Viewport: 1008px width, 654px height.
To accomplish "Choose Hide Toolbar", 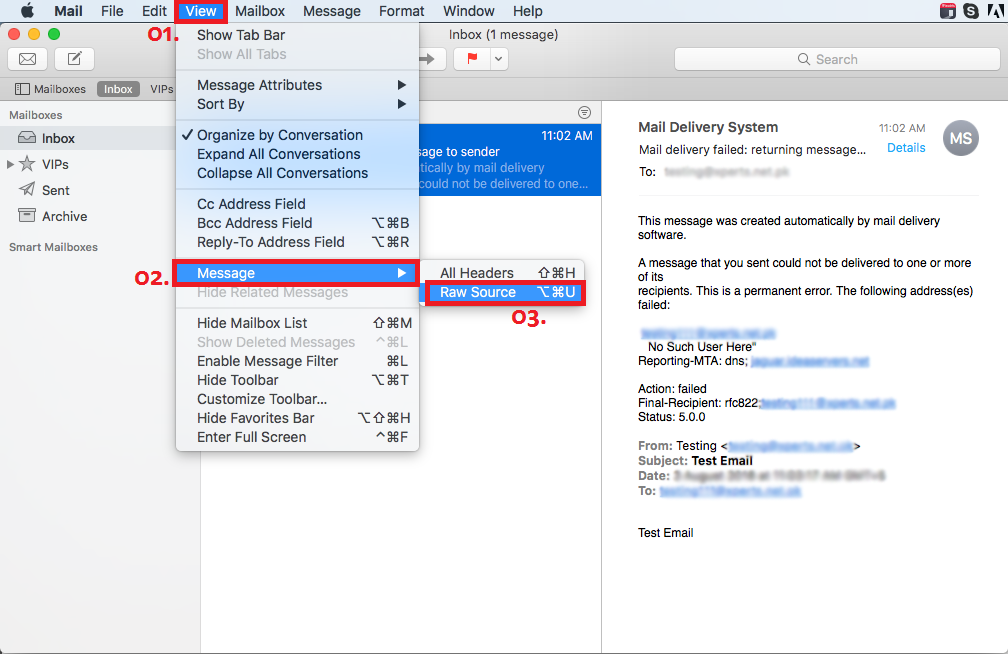I will (x=297, y=380).
